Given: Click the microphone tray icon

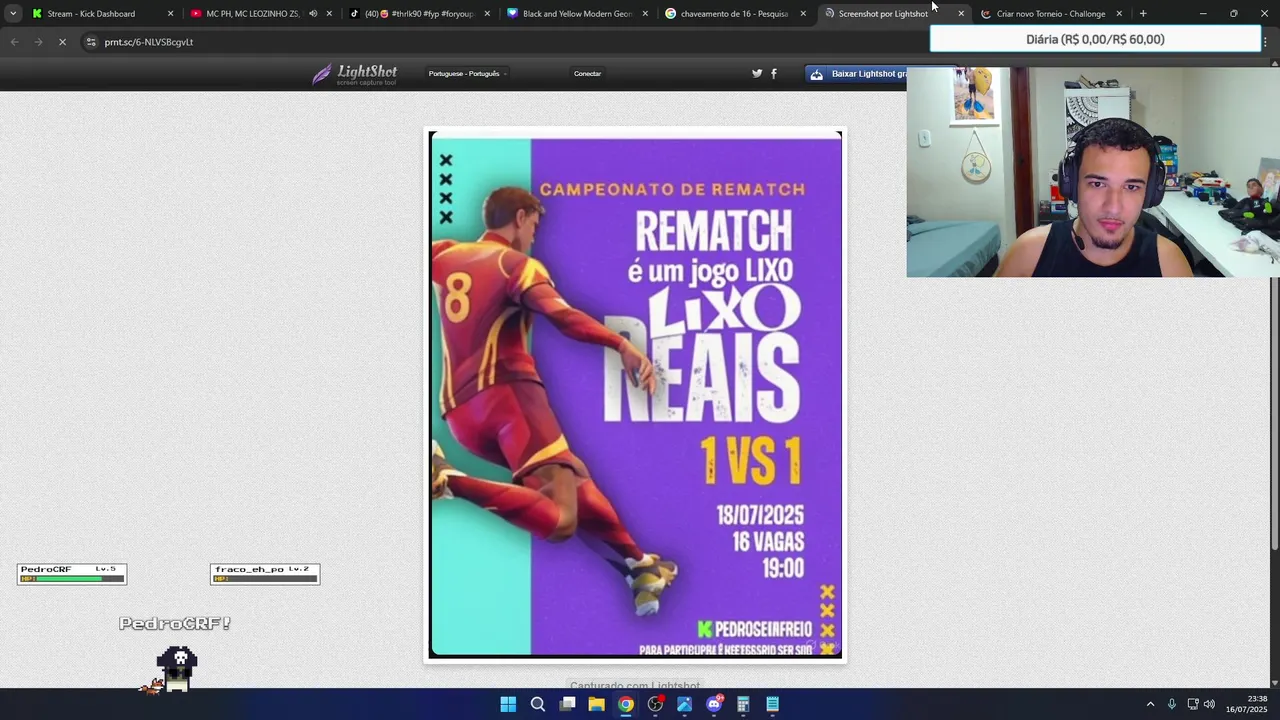Looking at the screenshot, I should coord(1172,704).
